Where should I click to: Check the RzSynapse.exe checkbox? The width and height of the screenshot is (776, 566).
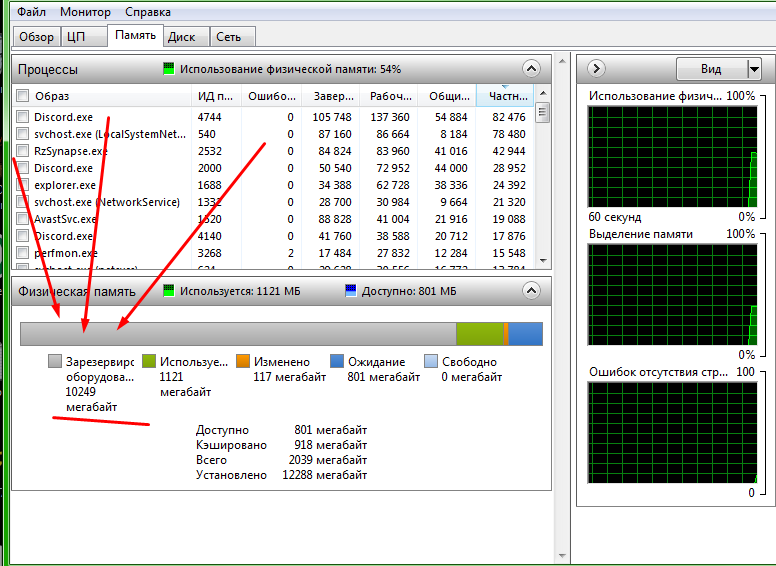(22, 150)
